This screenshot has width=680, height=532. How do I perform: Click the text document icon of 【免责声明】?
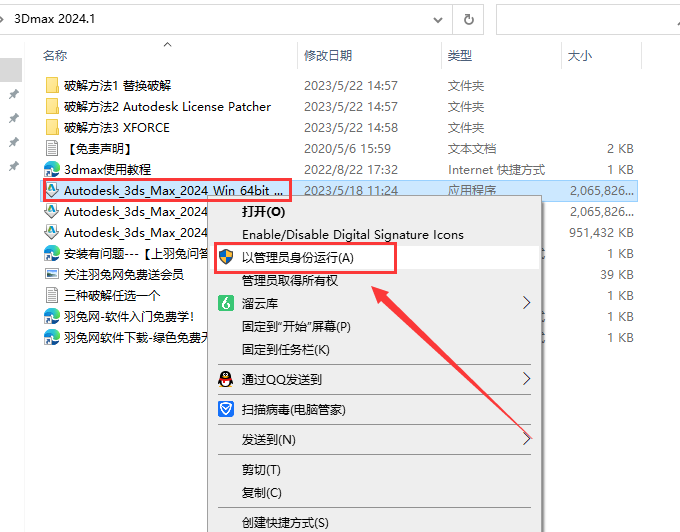pyautogui.click(x=52, y=148)
